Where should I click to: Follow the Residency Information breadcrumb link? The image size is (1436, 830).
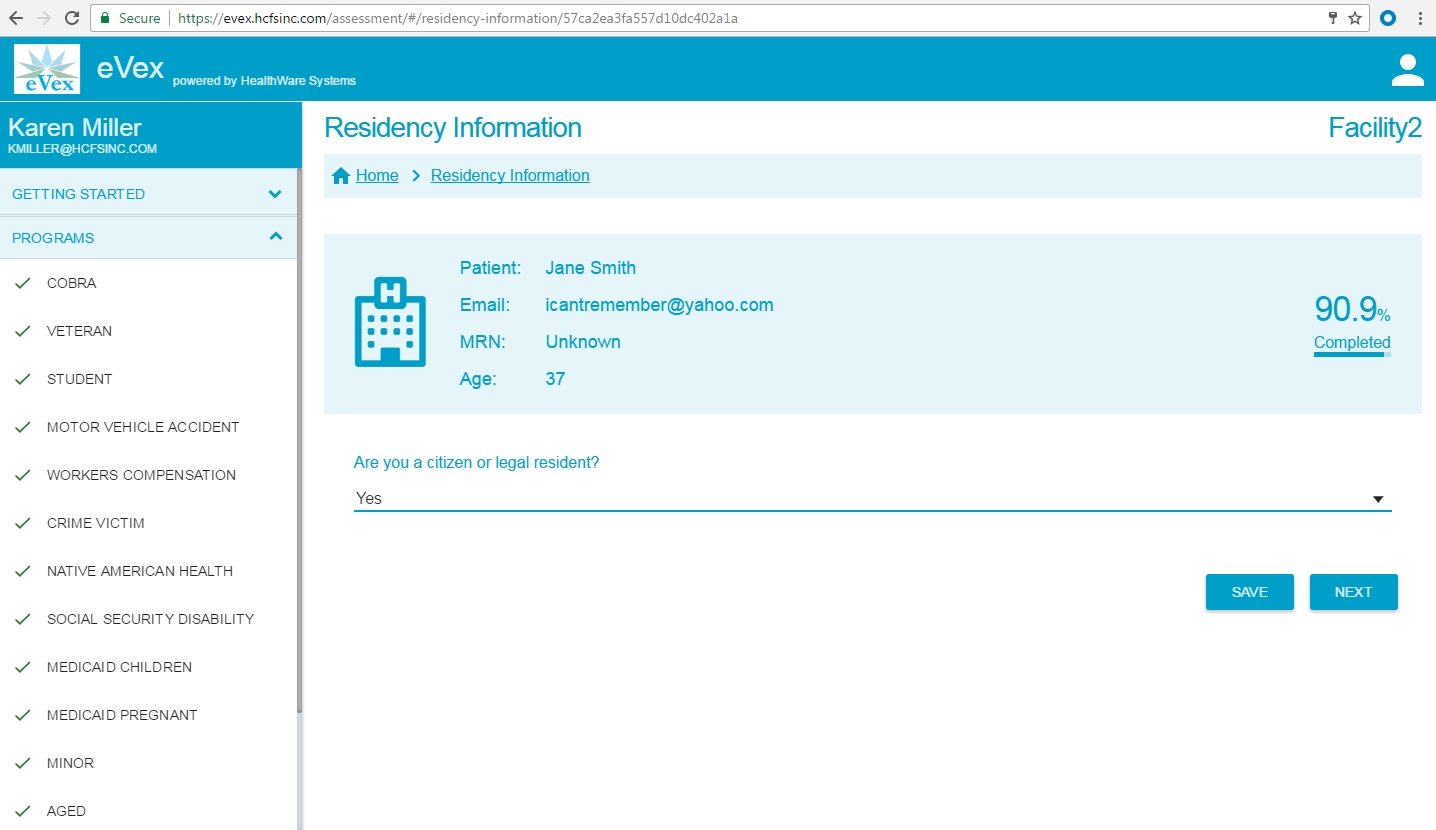coord(510,176)
